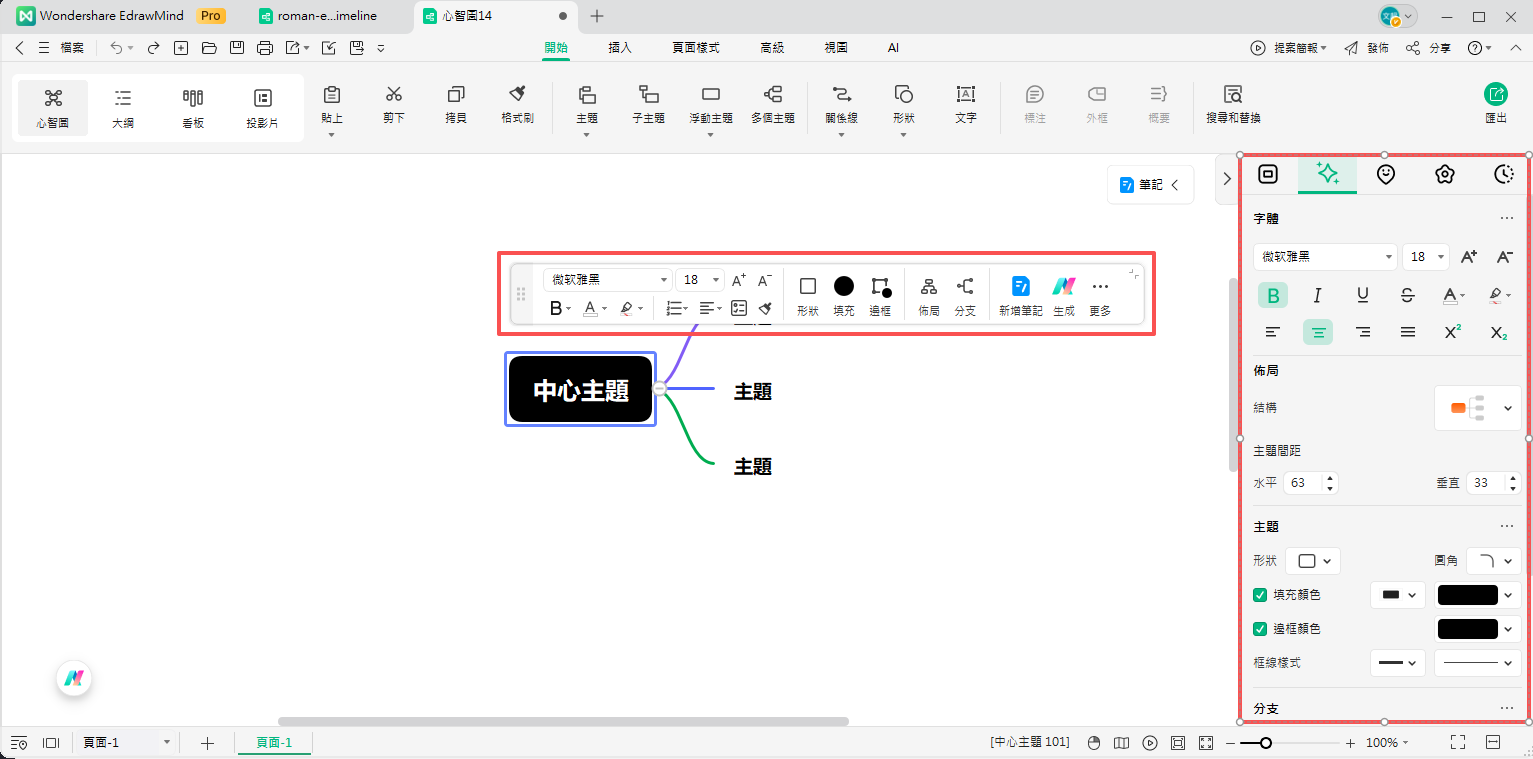This screenshot has height=759, width=1533.
Task: Open the topic fill color swatch
Action: (x=1469, y=594)
